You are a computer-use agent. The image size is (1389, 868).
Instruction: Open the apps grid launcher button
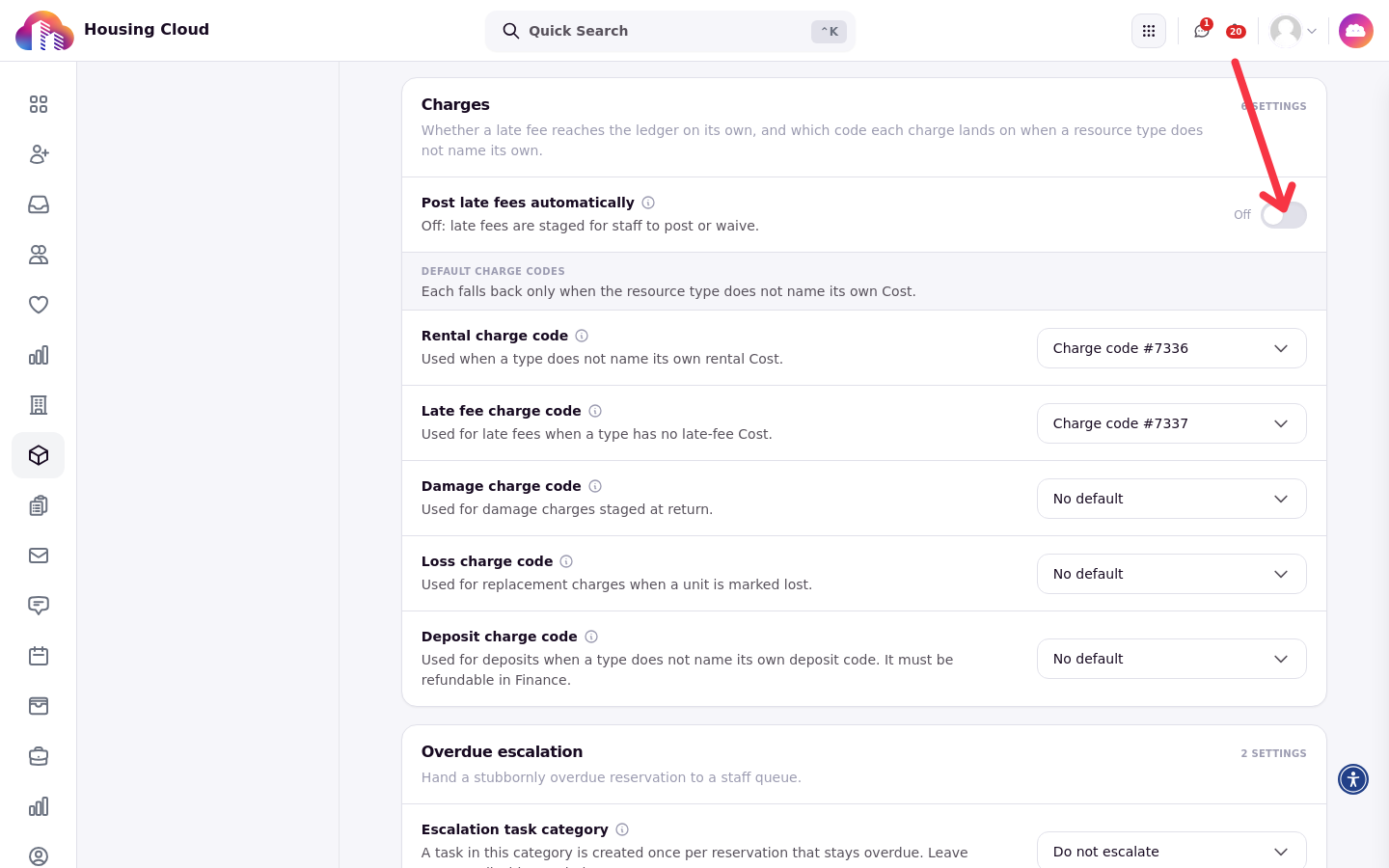tap(1149, 31)
